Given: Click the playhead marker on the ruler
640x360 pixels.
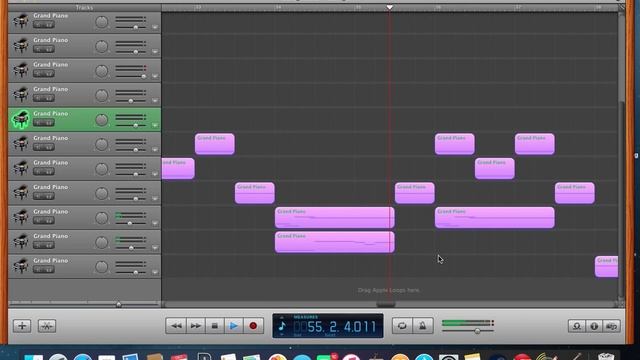Looking at the screenshot, I should [x=390, y=7].
